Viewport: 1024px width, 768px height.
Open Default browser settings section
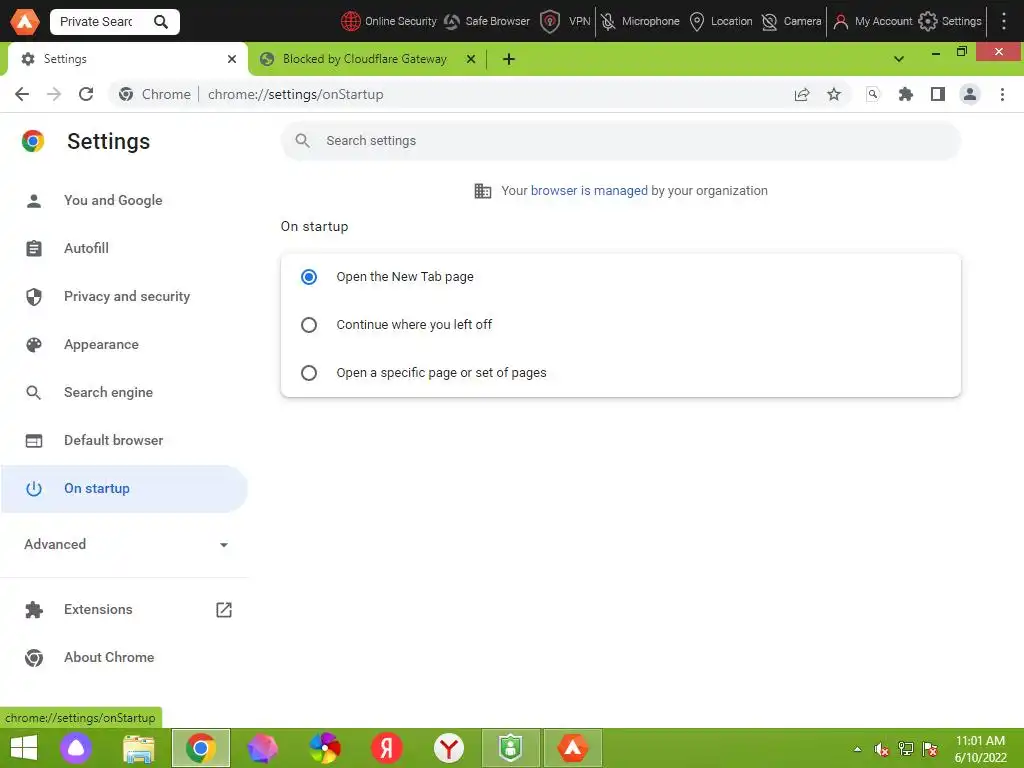click(x=124, y=440)
